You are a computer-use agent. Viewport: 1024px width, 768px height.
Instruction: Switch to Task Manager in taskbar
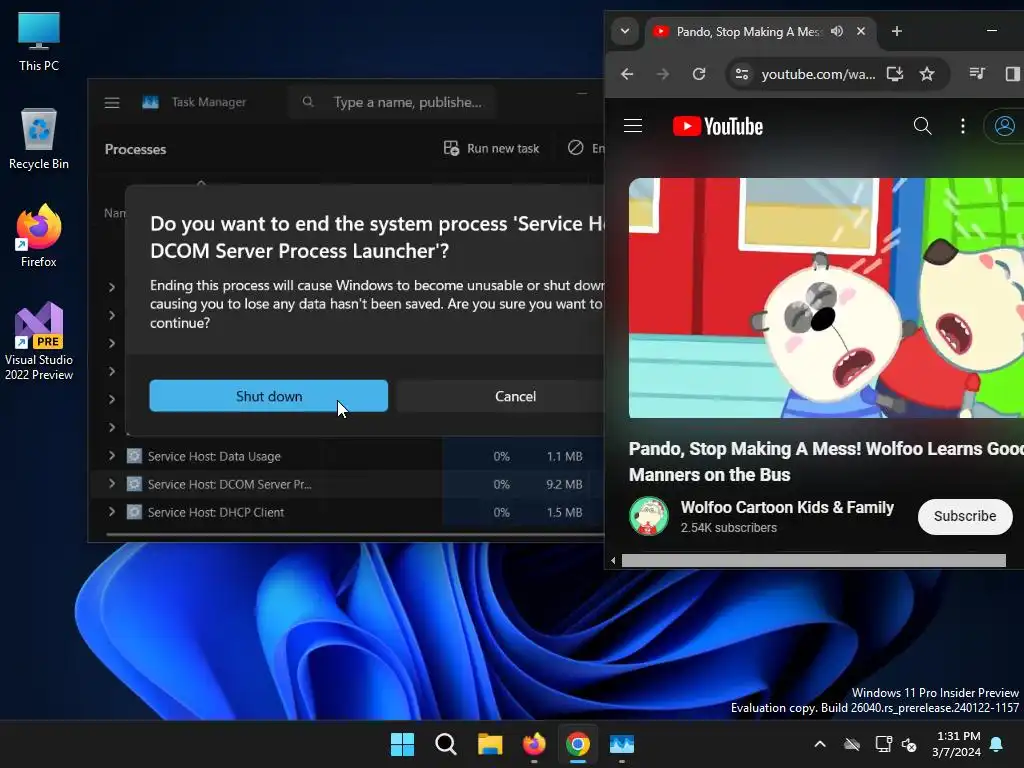tap(622, 744)
